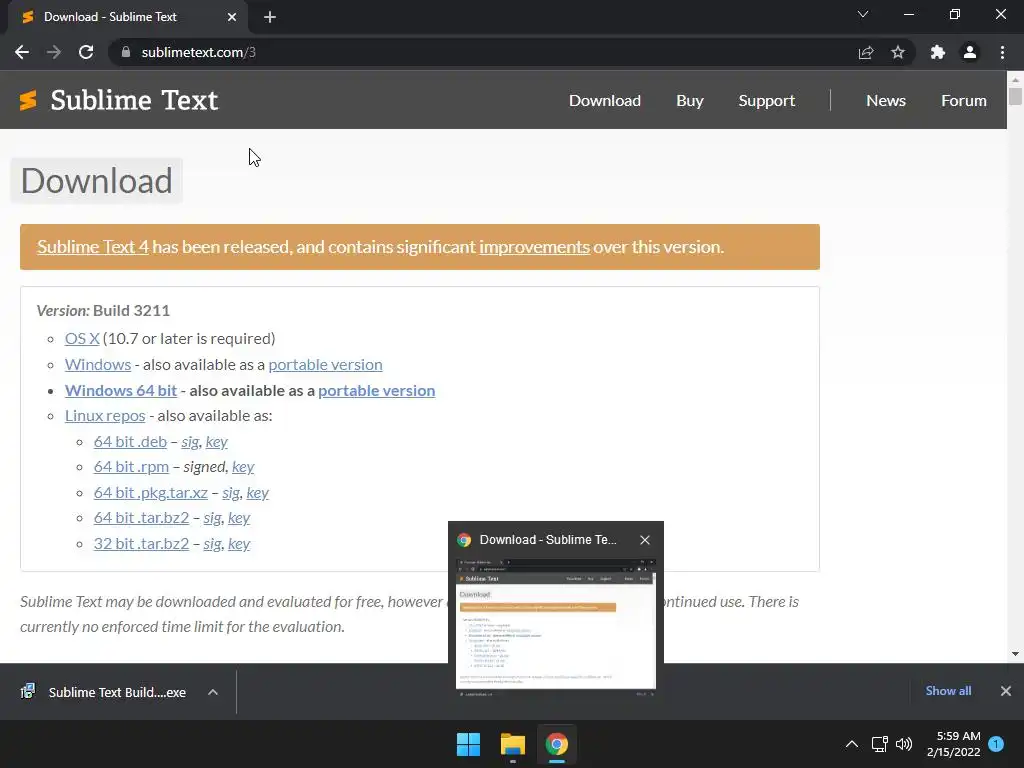Open tab search dropdown arrow

[863, 14]
